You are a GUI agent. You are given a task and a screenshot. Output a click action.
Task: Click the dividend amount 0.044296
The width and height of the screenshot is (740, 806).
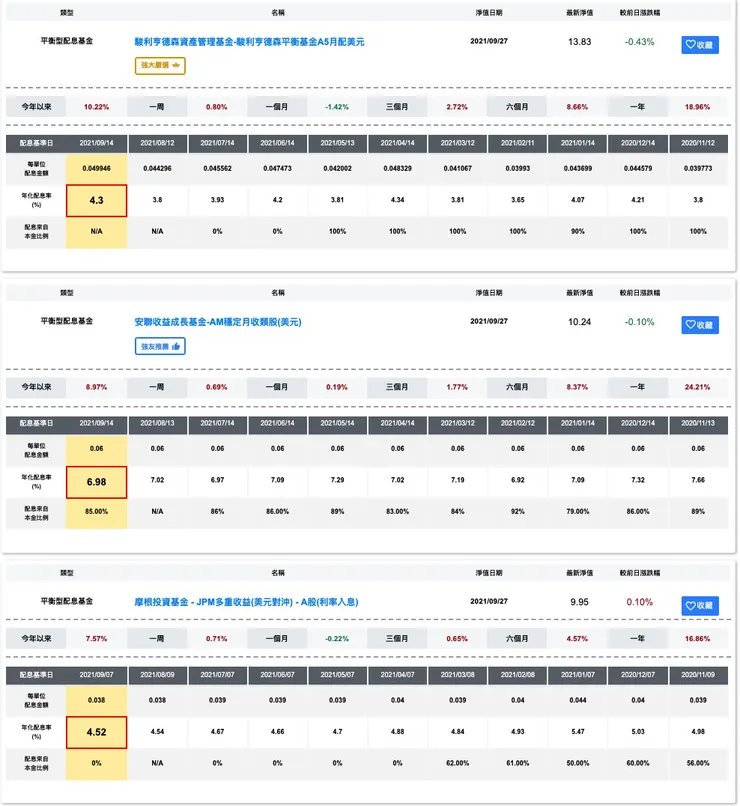(157, 168)
